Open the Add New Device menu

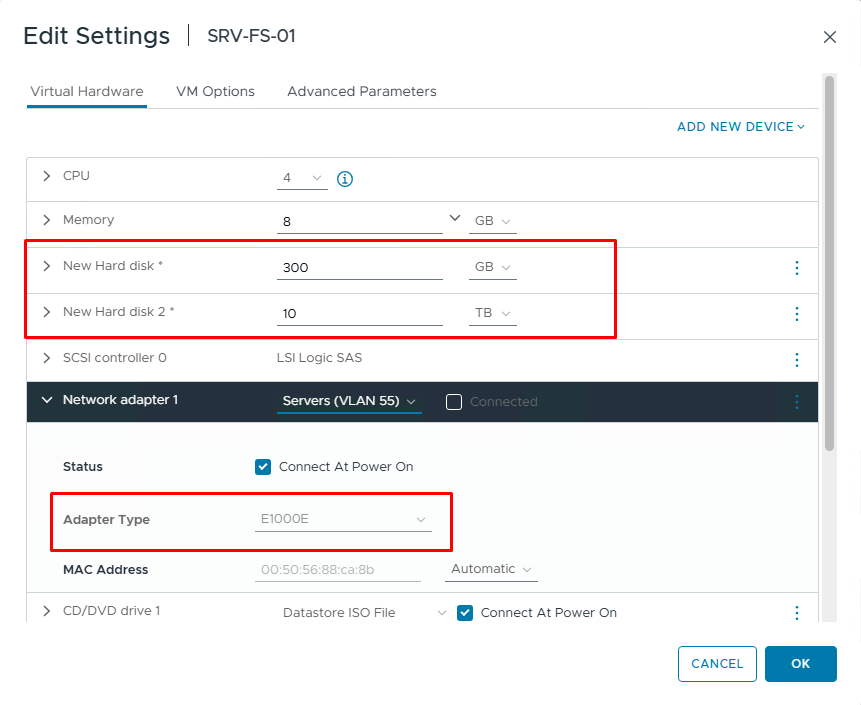(741, 127)
